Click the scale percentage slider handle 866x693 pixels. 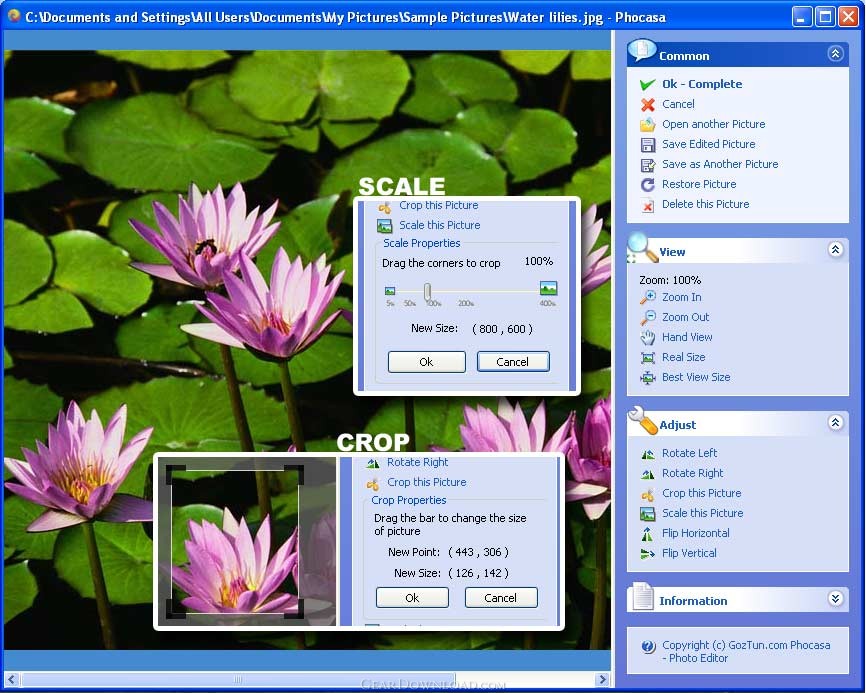[x=427, y=291]
